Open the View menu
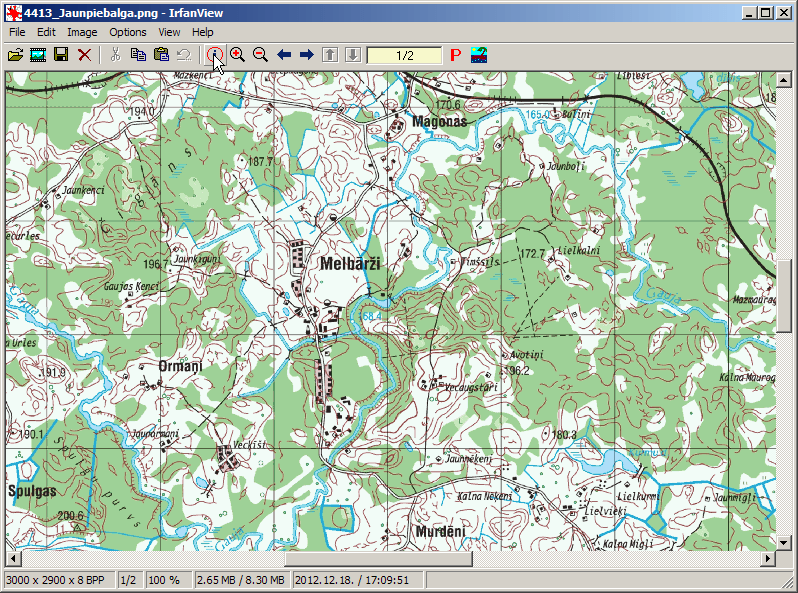Image resolution: width=798 pixels, height=593 pixels. pyautogui.click(x=169, y=32)
